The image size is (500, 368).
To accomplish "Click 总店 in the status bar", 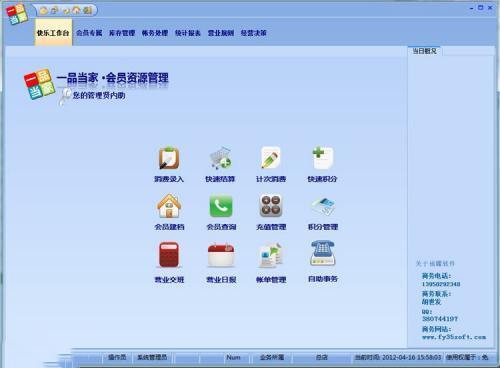I will [x=322, y=357].
